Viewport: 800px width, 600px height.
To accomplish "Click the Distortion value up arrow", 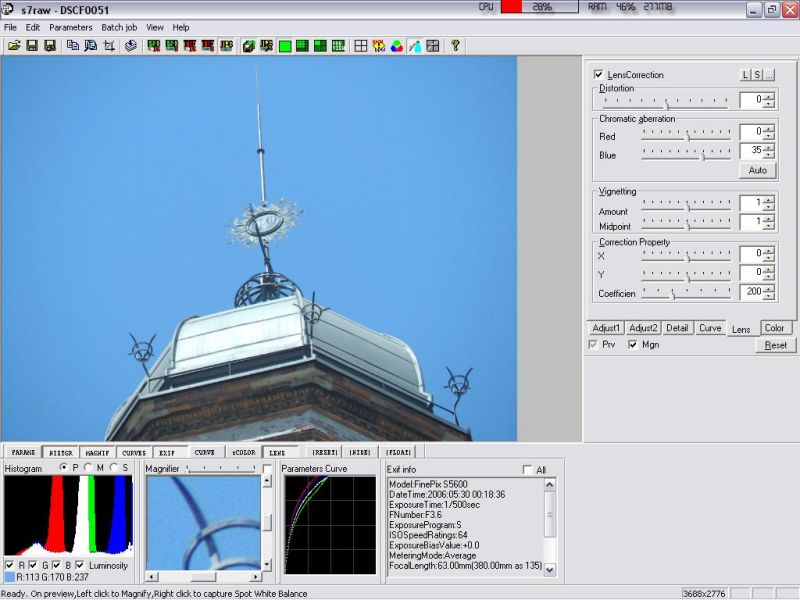I will (769, 96).
